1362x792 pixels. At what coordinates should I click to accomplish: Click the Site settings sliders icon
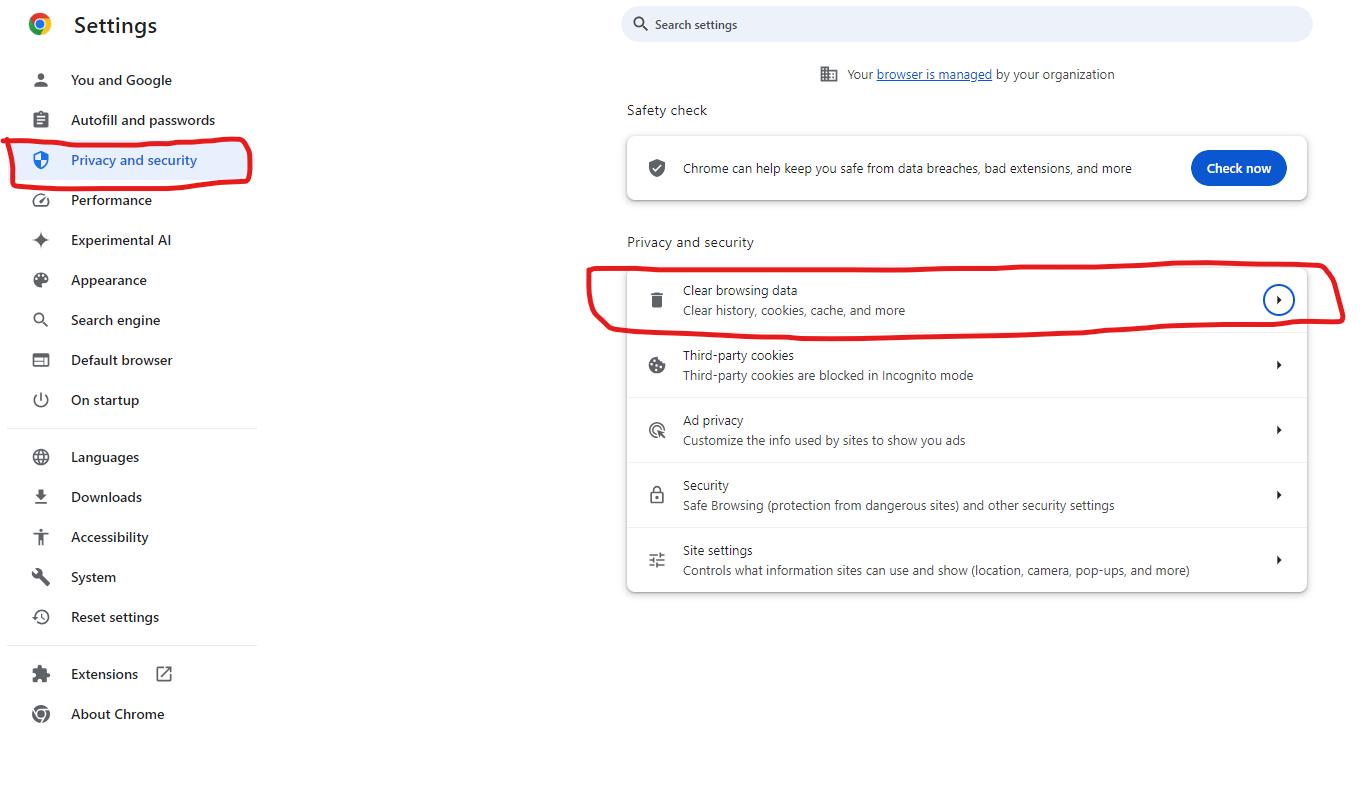pos(657,560)
